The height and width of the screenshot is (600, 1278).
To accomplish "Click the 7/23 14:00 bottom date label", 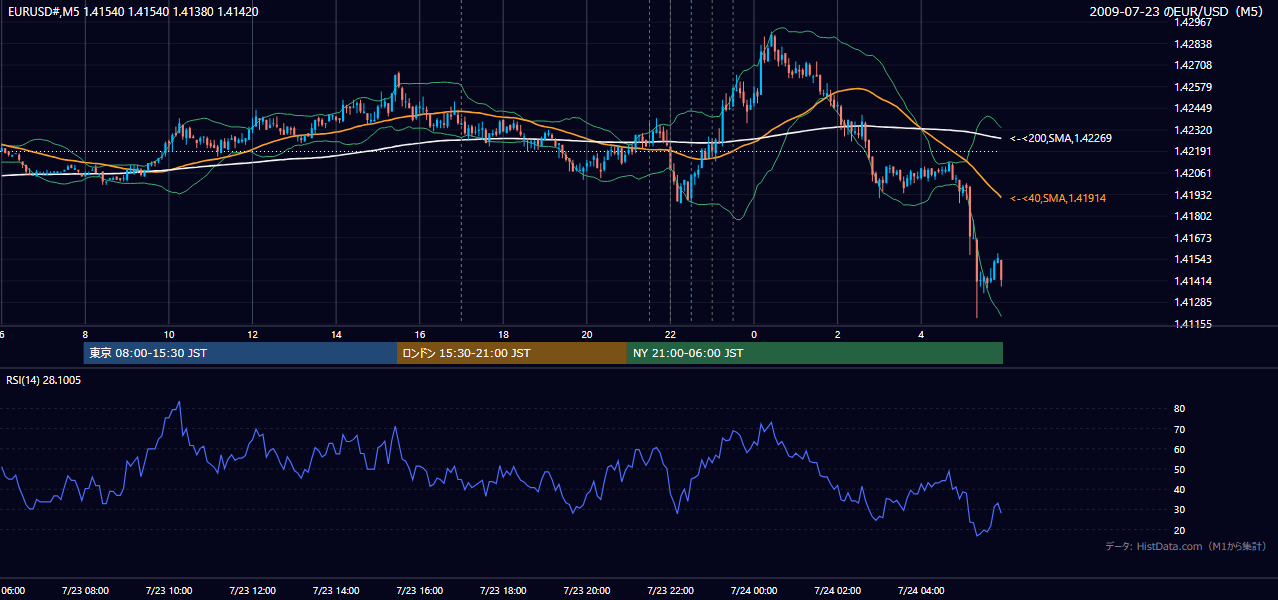I will click(x=335, y=591).
